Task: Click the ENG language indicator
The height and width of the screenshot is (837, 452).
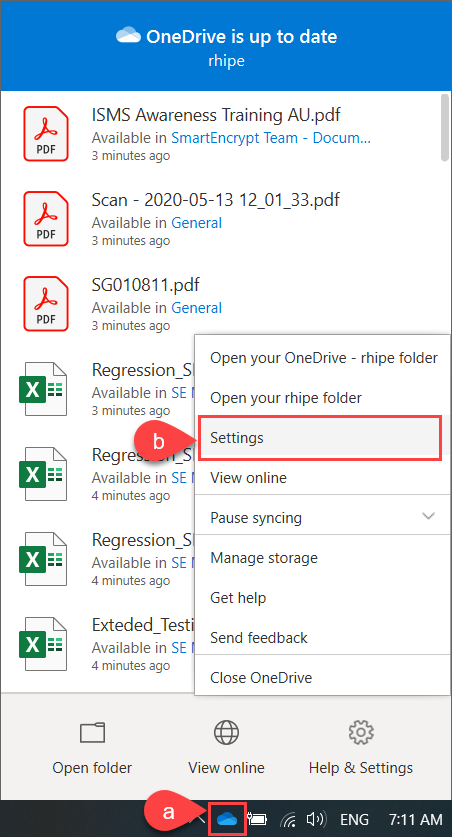Action: click(x=354, y=819)
